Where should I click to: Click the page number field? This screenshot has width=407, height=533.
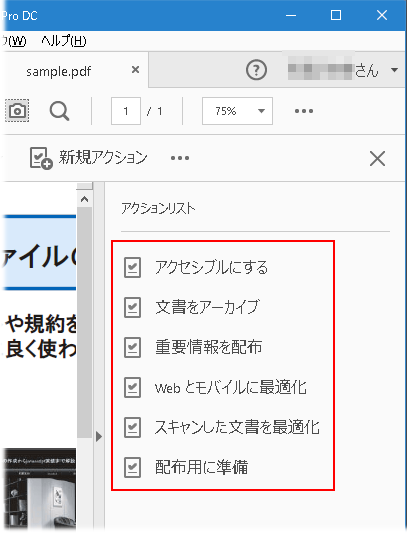click(x=126, y=111)
